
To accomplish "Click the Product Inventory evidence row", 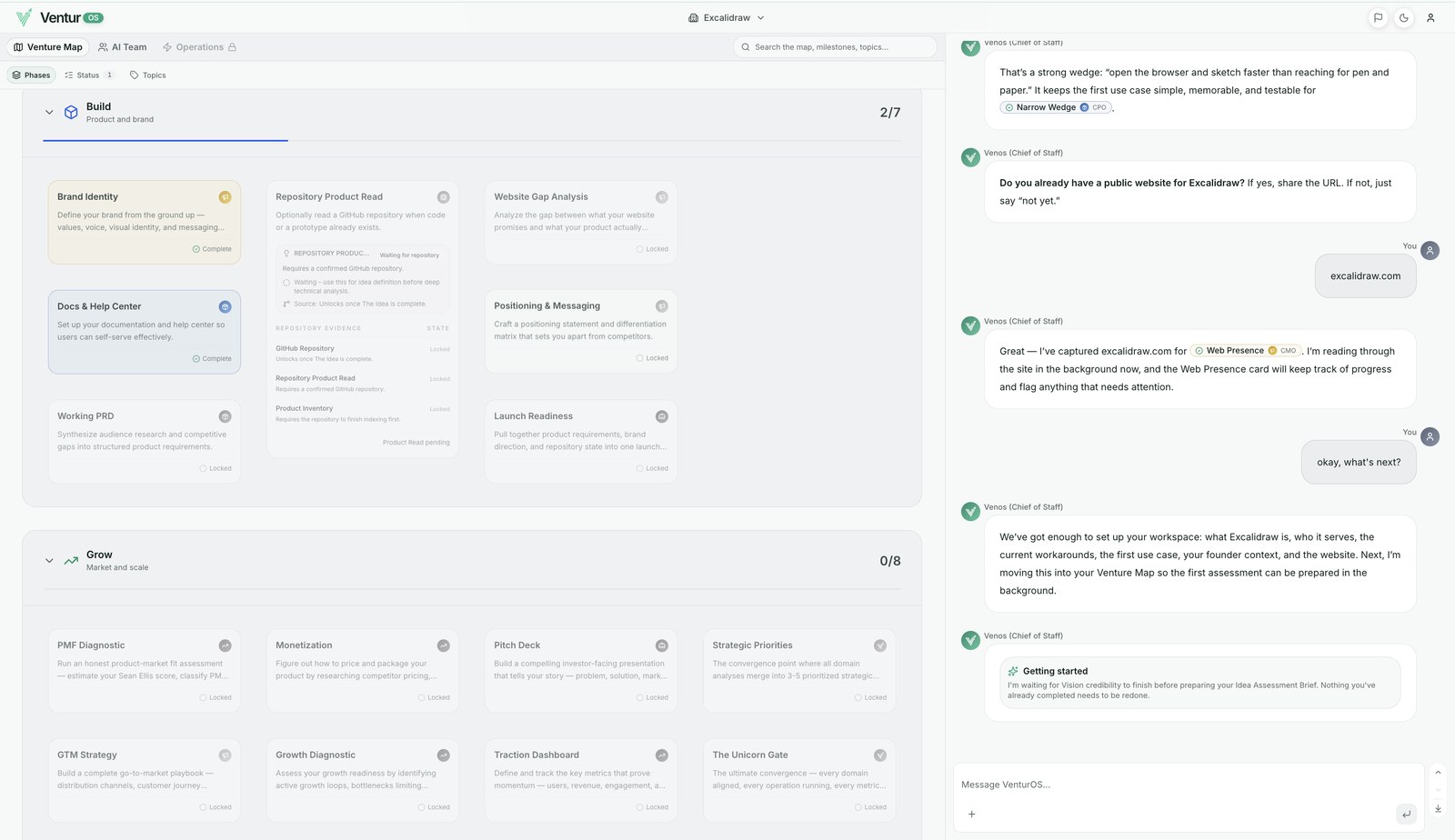I will tap(363, 414).
